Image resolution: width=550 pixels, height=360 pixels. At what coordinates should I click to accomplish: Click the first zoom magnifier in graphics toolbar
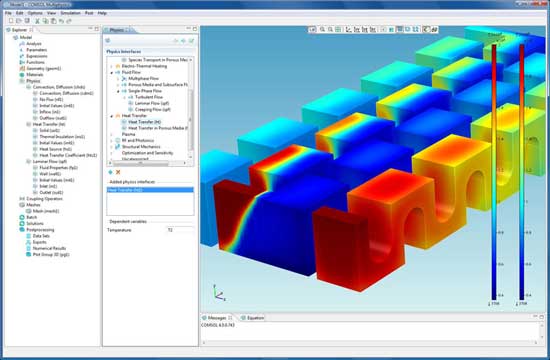[322, 29]
